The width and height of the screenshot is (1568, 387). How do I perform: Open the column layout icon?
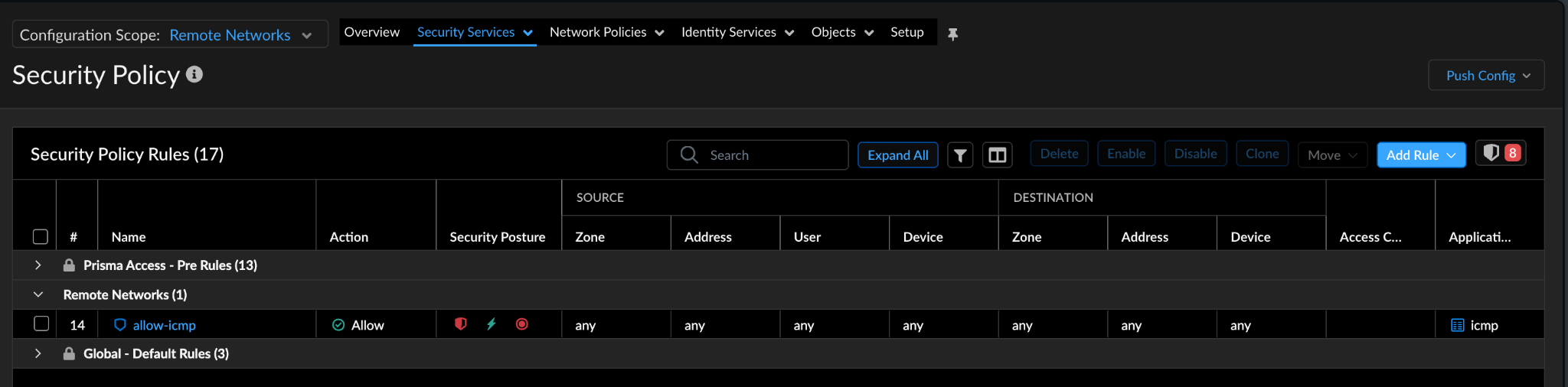pos(997,155)
